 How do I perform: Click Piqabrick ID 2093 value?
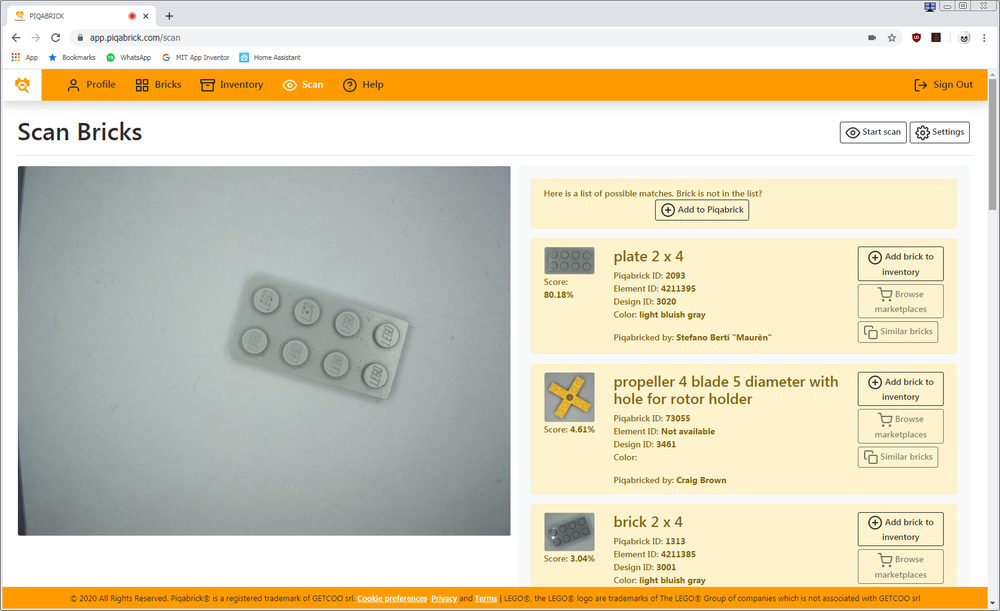(675, 276)
